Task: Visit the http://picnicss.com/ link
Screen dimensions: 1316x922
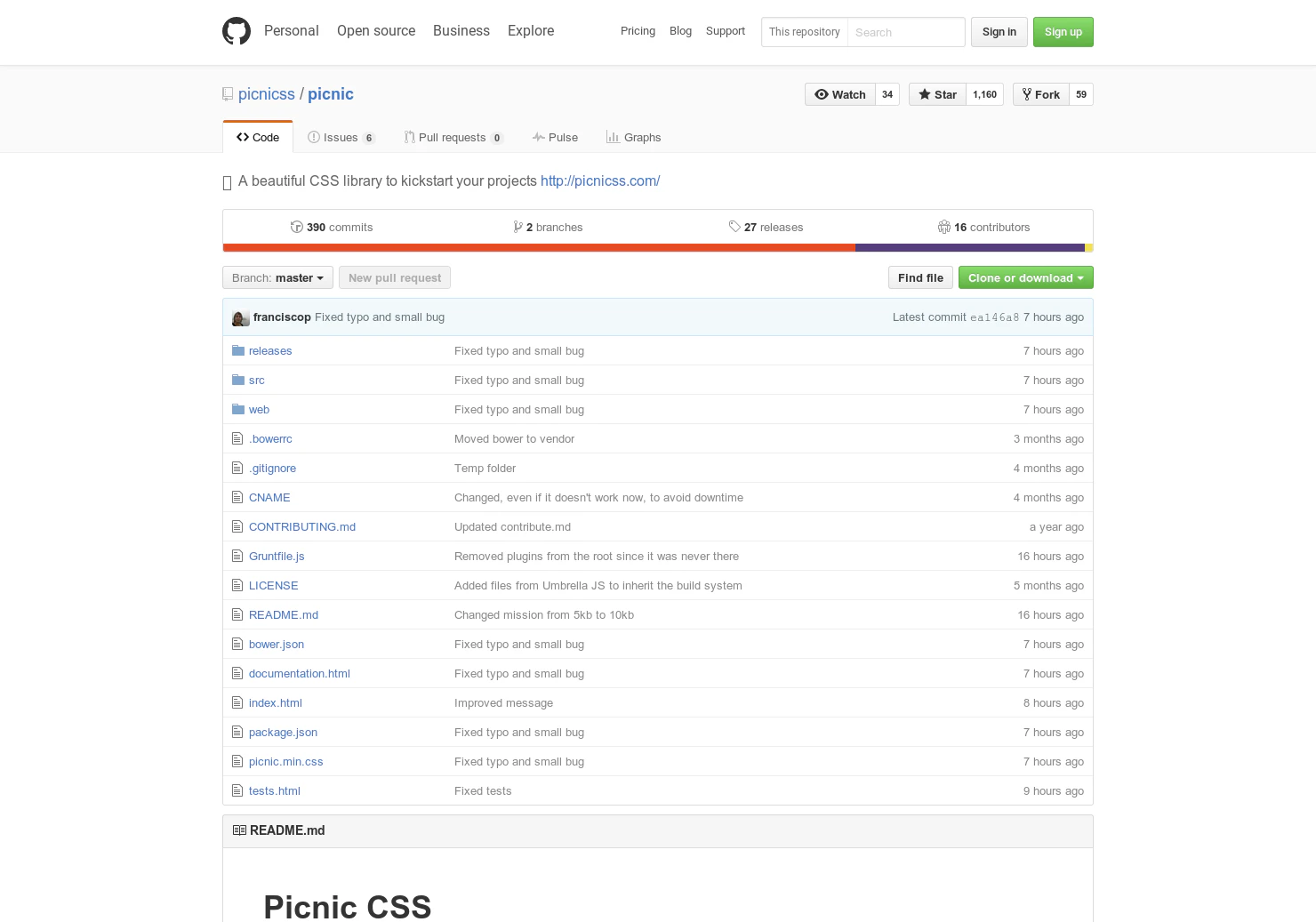Action: point(600,180)
